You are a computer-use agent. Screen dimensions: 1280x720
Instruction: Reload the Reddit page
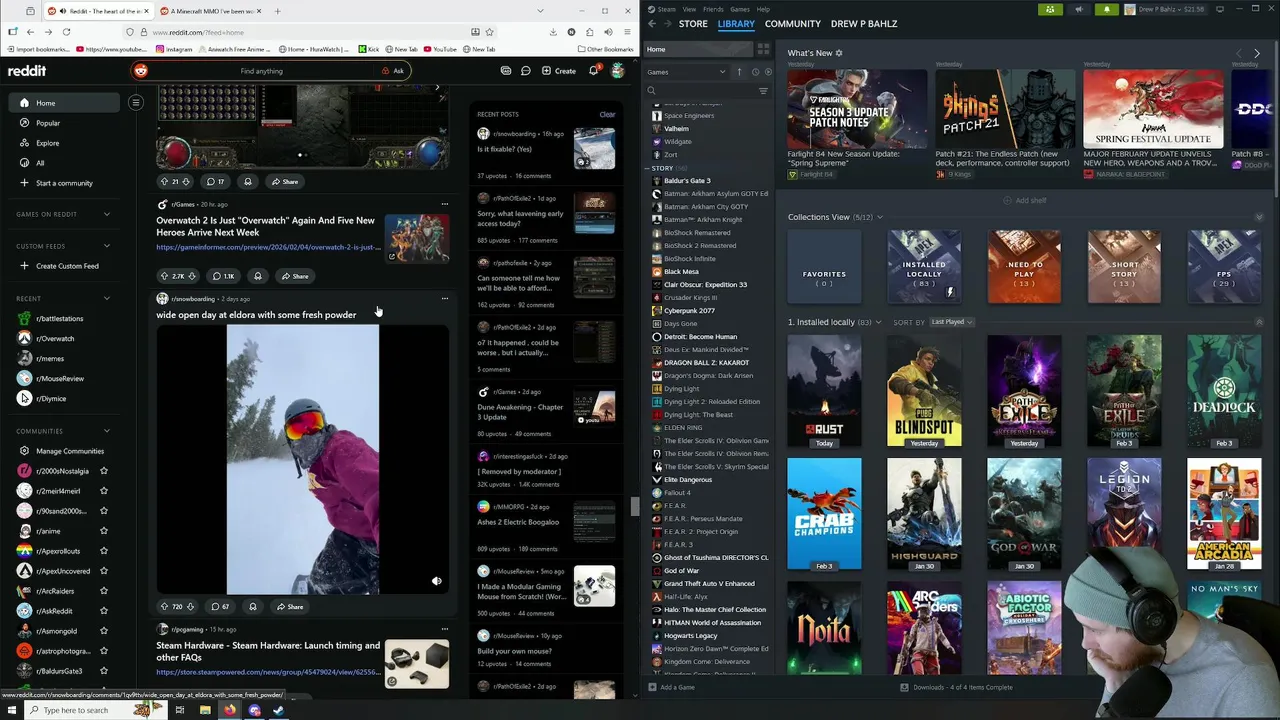point(66,32)
